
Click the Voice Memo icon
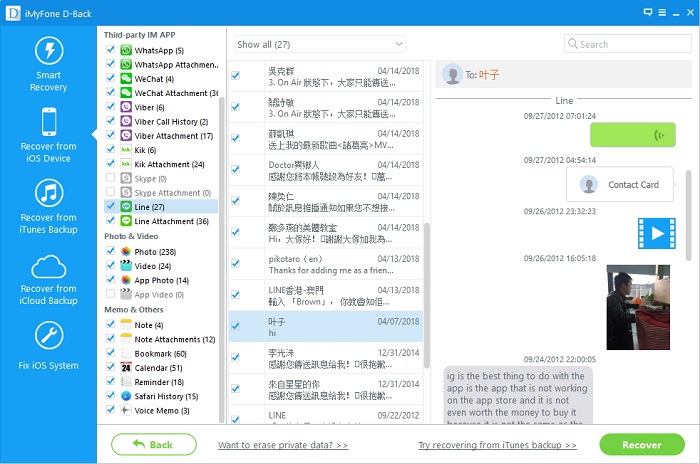[x=126, y=410]
